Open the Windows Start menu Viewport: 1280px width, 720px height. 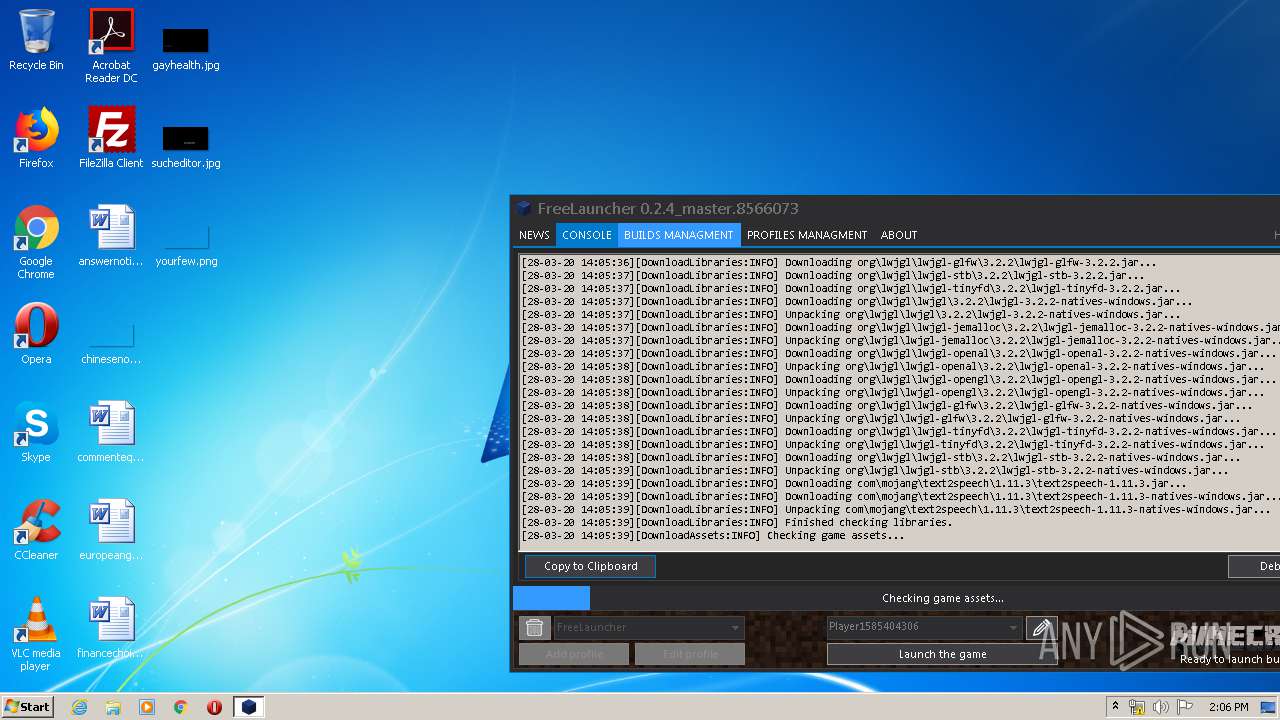point(28,707)
